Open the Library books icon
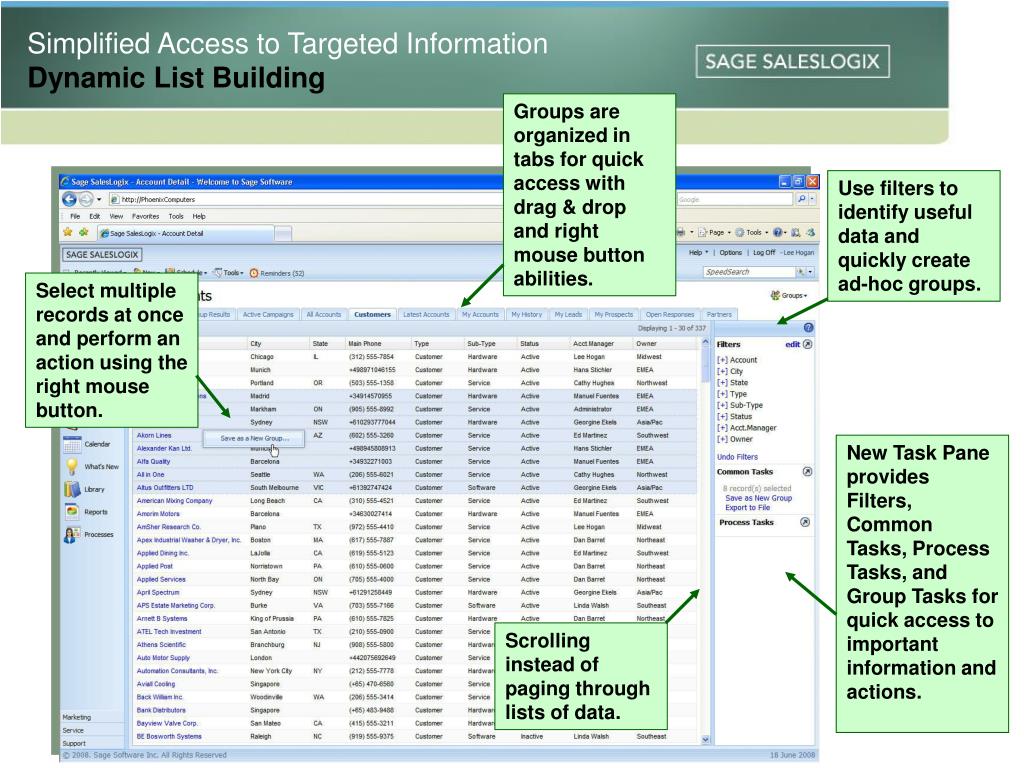Image resolution: width=1024 pixels, height=768 pixels. 72,489
